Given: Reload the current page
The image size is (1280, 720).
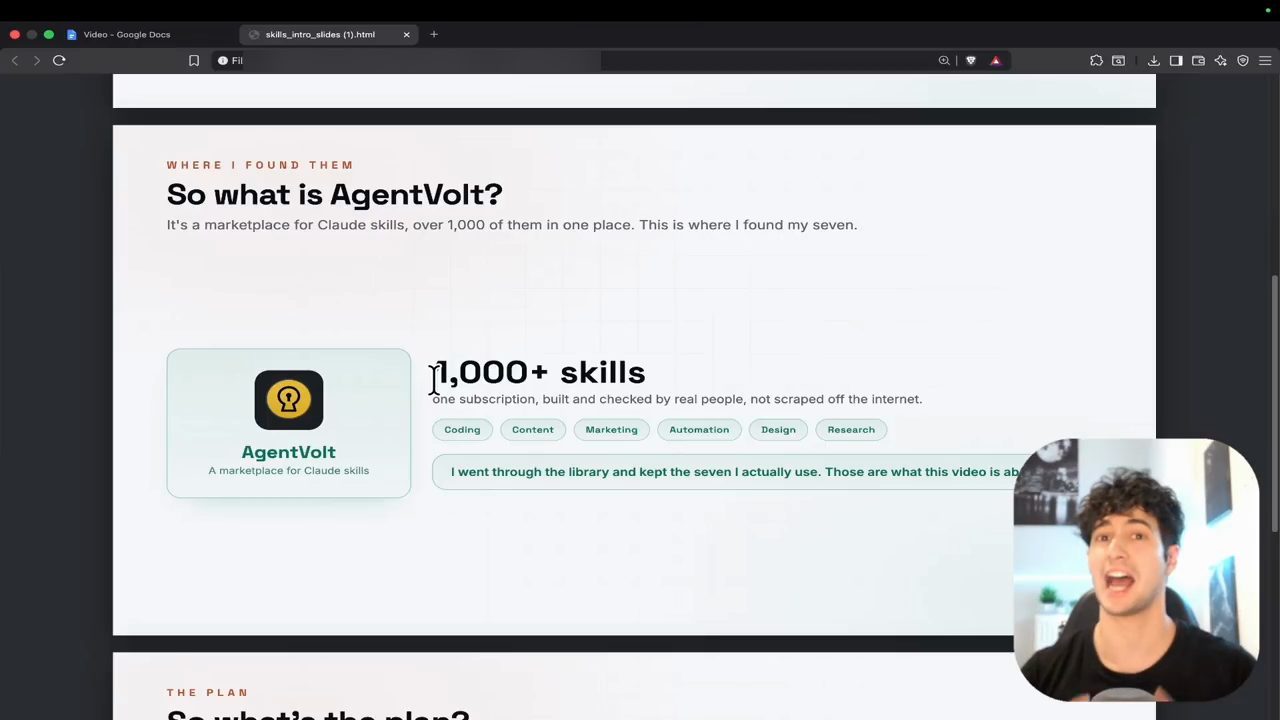Looking at the screenshot, I should [59, 61].
